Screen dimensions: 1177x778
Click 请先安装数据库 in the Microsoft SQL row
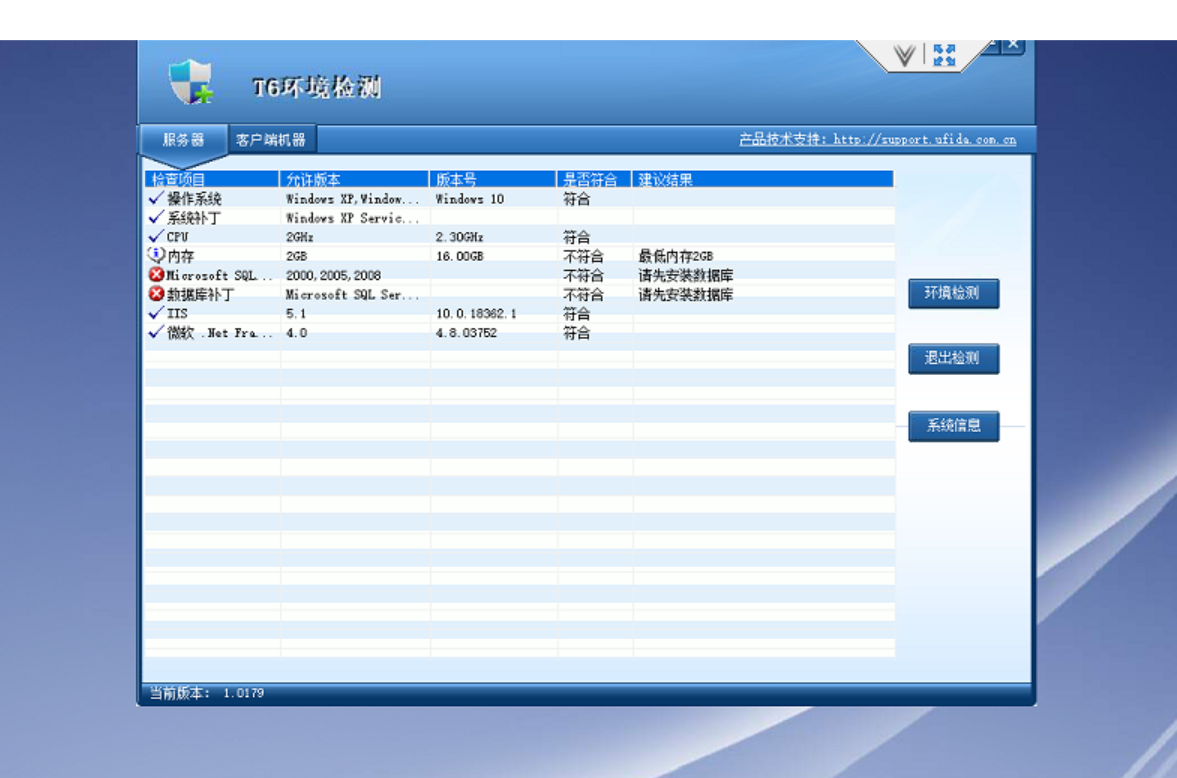pyautogui.click(x=685, y=276)
